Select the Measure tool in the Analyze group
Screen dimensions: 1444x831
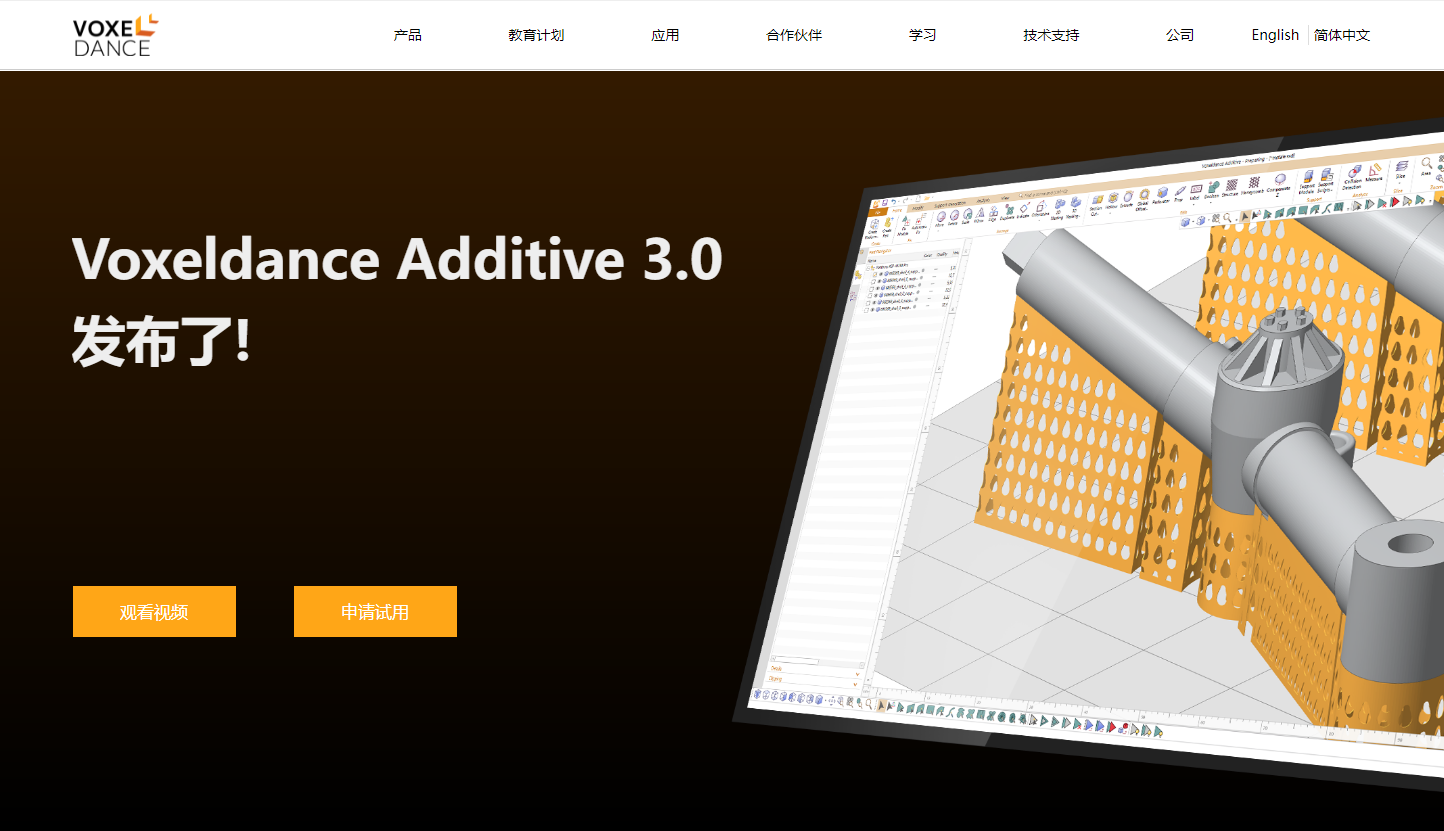1372,169
